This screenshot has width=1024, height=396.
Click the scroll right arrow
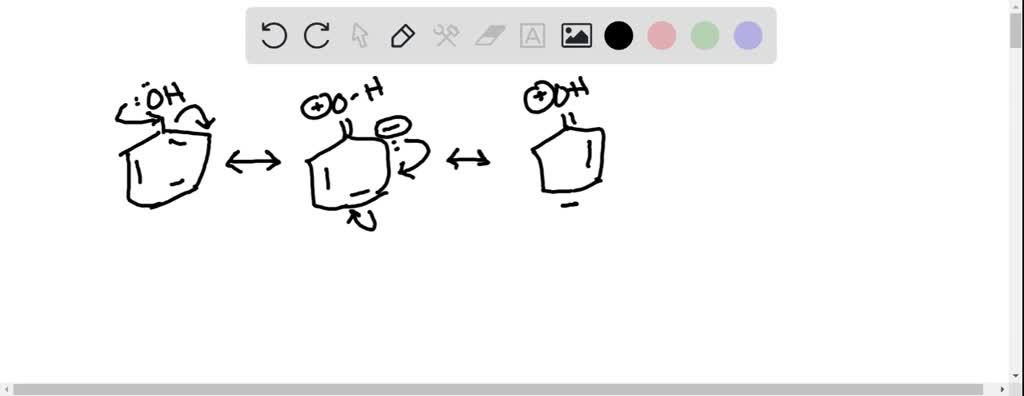[1003, 390]
